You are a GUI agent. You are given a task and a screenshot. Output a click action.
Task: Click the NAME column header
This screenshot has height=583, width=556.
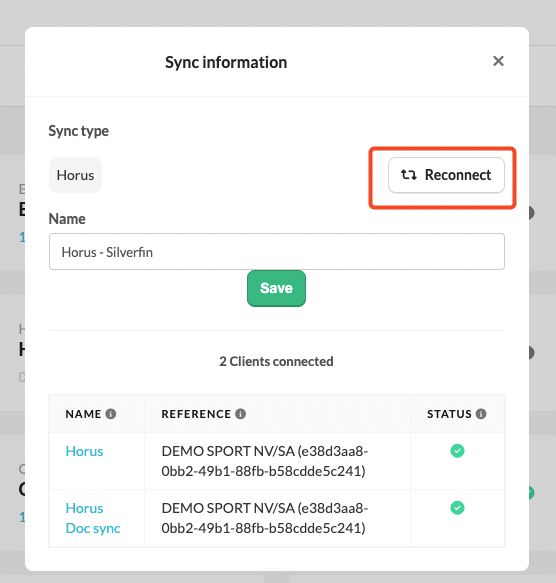83,414
